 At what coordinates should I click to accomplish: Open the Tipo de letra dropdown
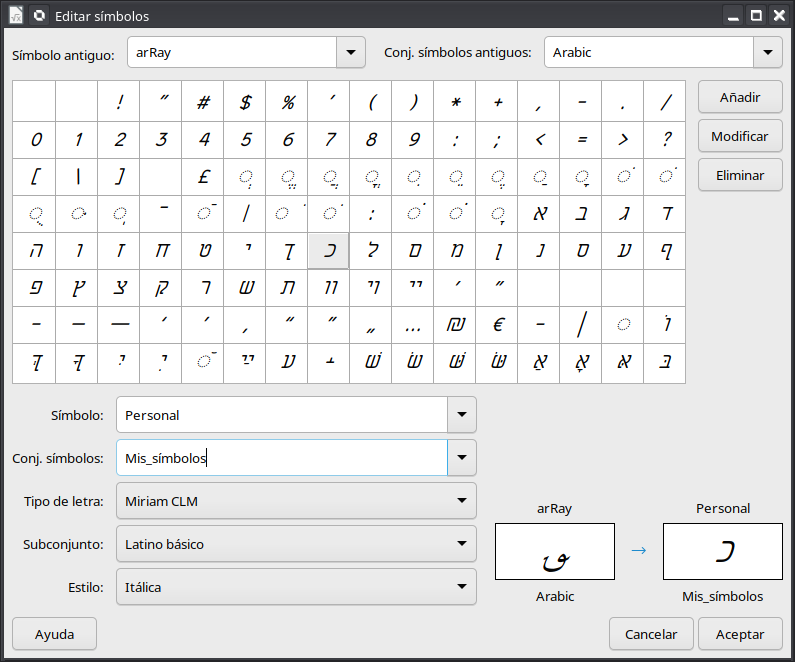[x=296, y=501]
